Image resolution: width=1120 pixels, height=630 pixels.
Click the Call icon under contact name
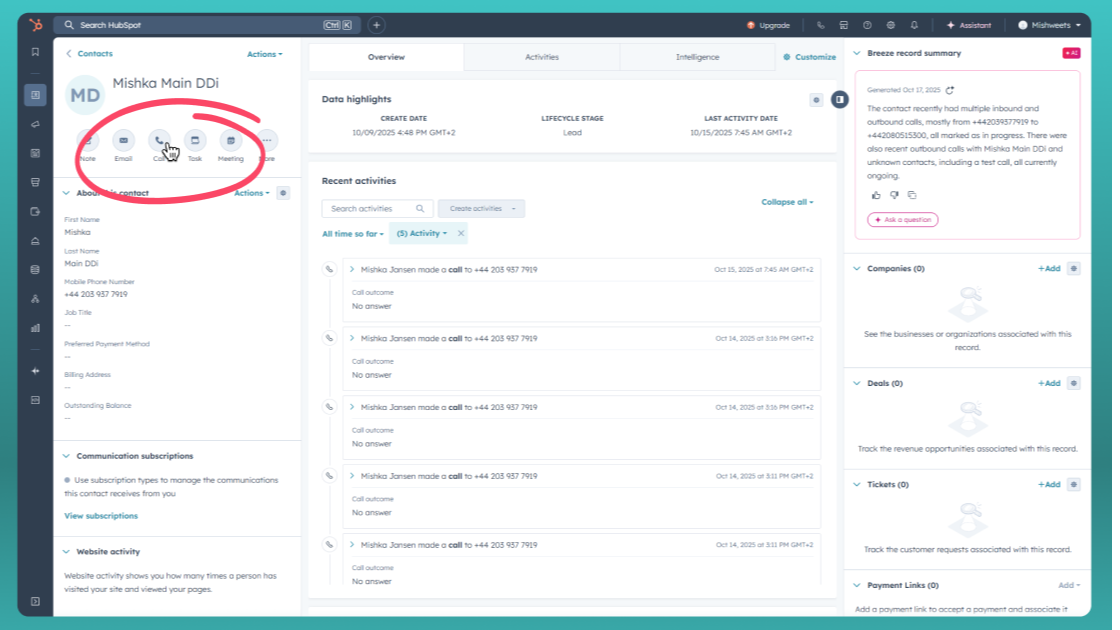pos(159,141)
